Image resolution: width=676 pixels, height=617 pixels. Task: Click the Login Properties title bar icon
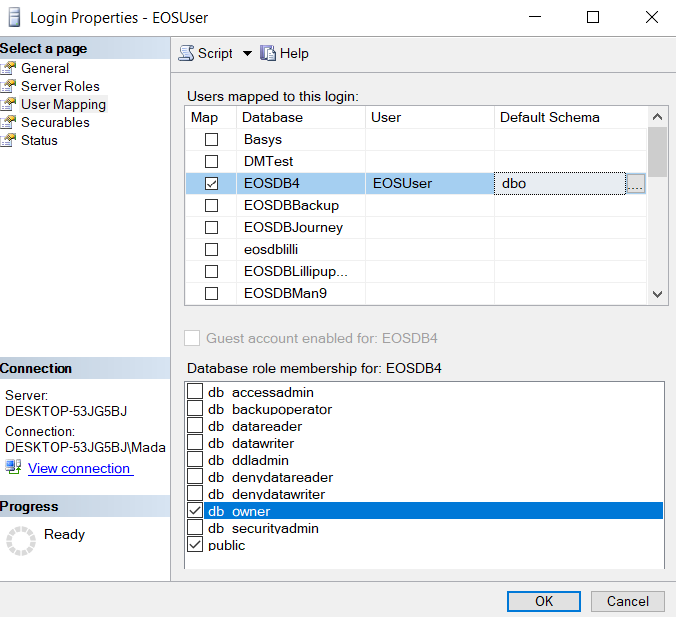(x=14, y=18)
